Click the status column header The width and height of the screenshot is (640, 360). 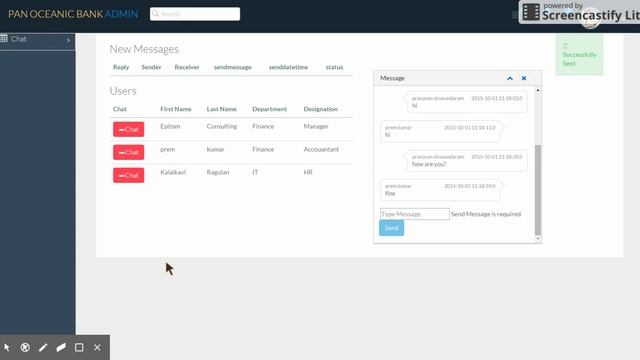point(334,67)
